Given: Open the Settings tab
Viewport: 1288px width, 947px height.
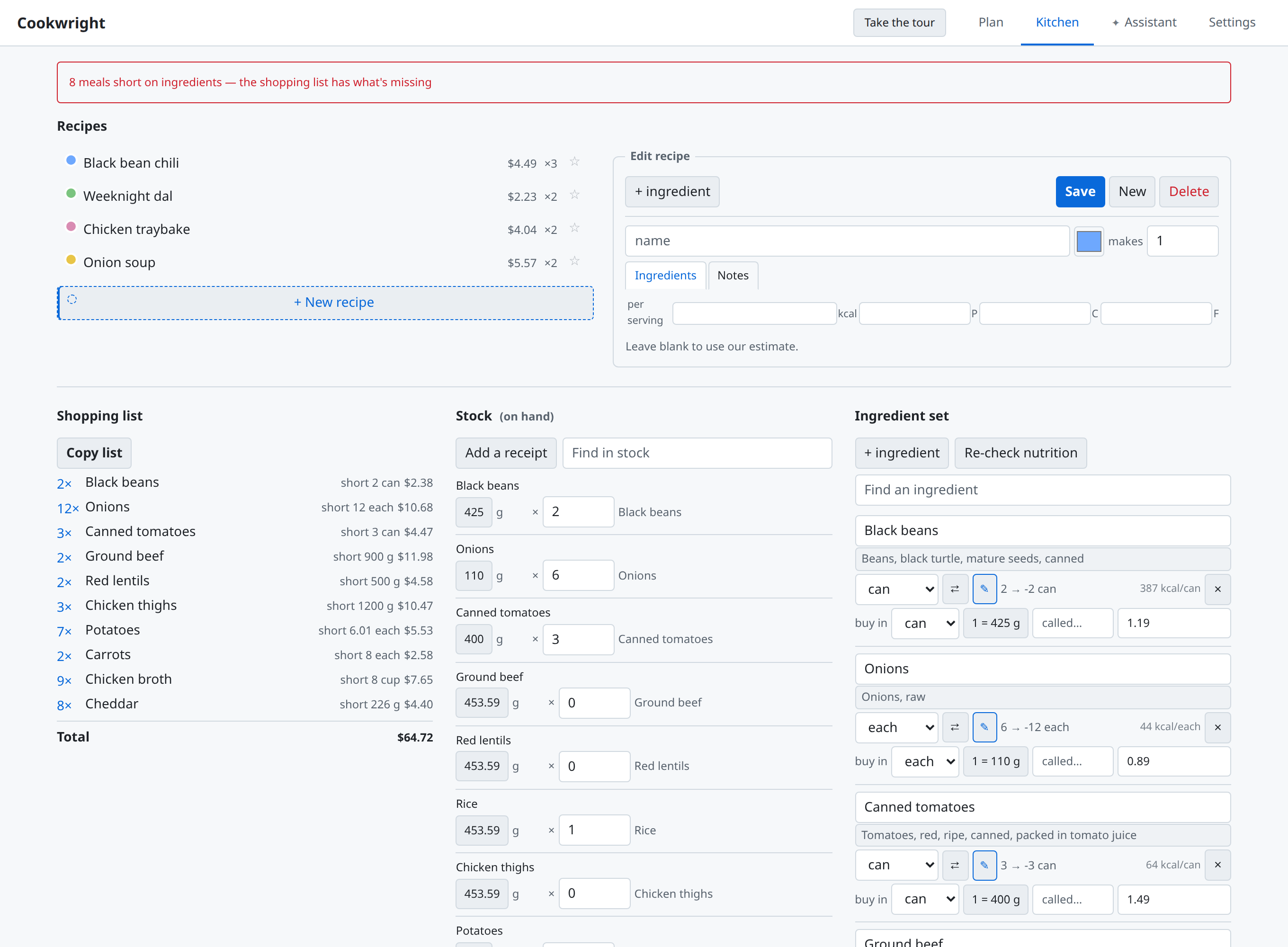Looking at the screenshot, I should [1232, 22].
